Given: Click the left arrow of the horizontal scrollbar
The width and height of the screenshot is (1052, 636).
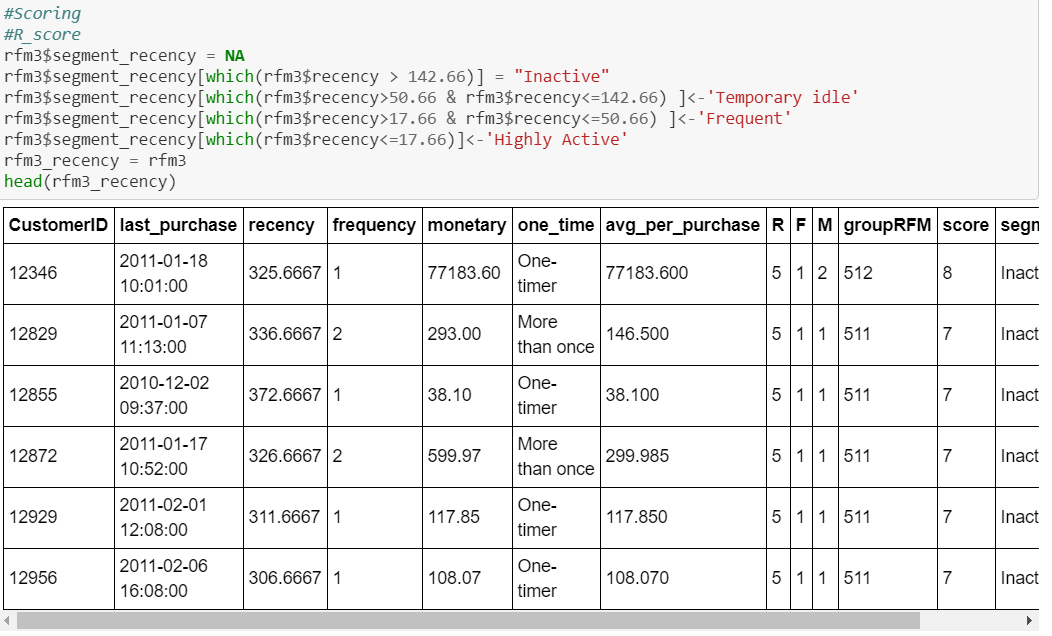Looking at the screenshot, I should [8, 621].
